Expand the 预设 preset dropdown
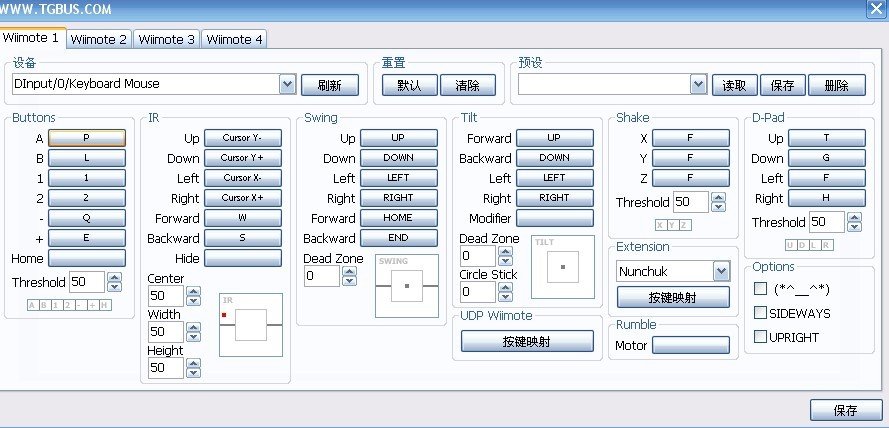889x428 pixels. click(x=699, y=85)
